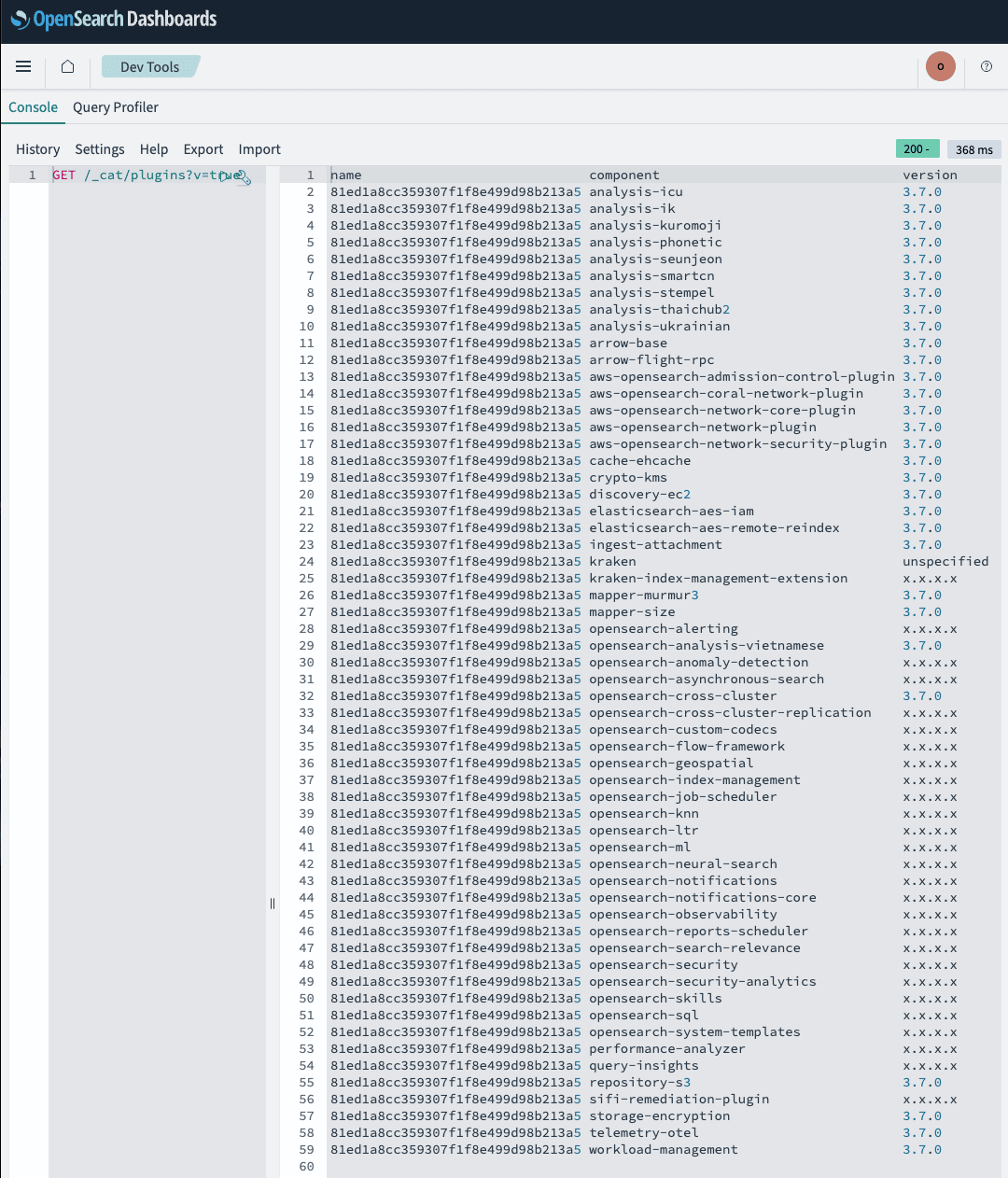Go to the Home icon
Screen dimensions: 1008x1178
coord(67,66)
